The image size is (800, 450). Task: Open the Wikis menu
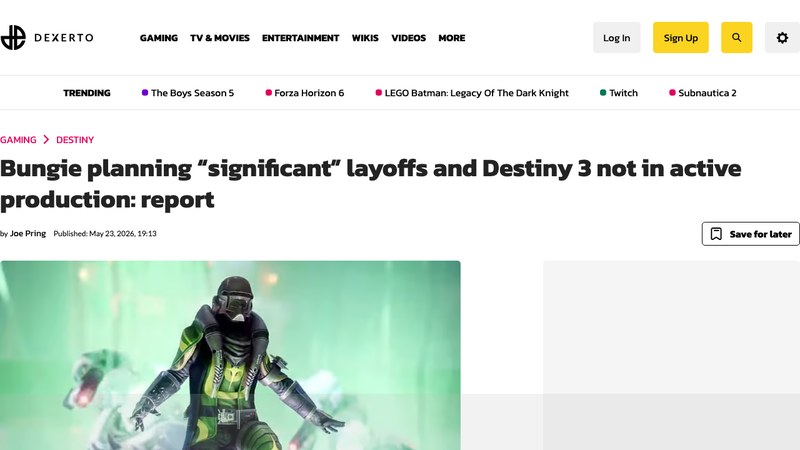click(365, 38)
